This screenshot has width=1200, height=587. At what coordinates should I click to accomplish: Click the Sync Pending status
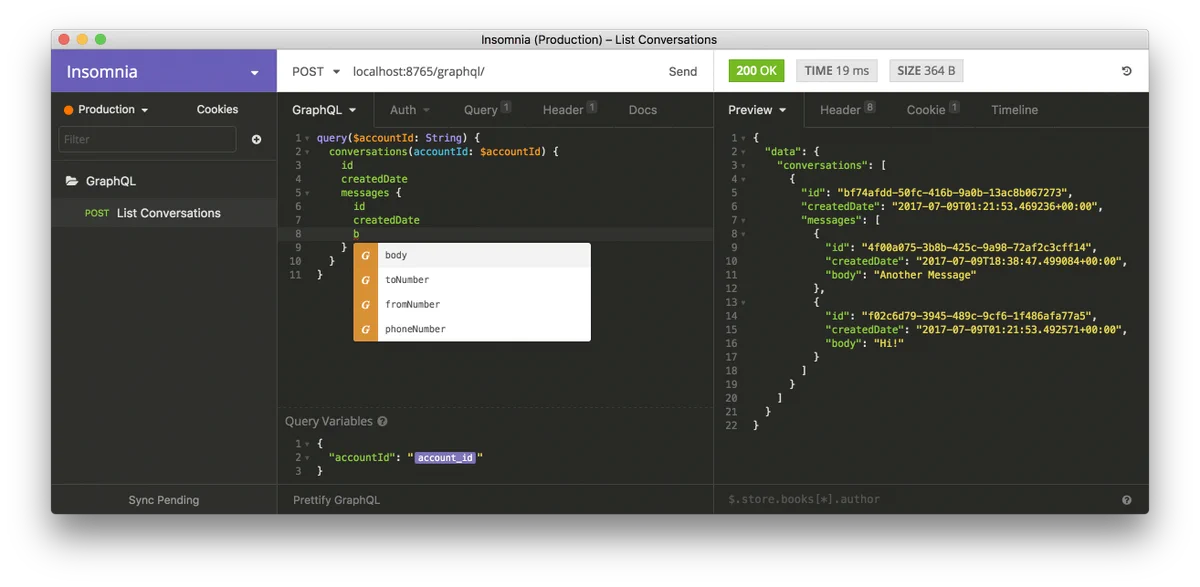pyautogui.click(x=164, y=500)
